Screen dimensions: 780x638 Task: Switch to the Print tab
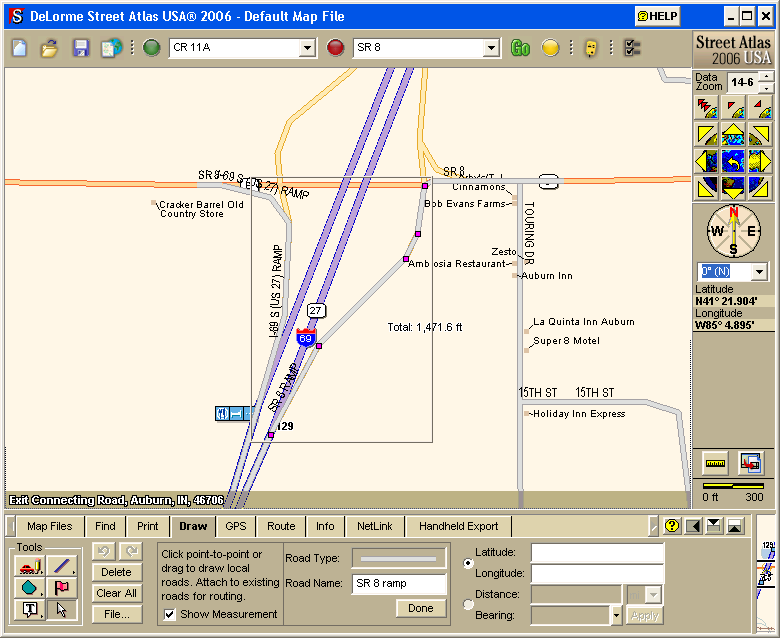(x=147, y=526)
